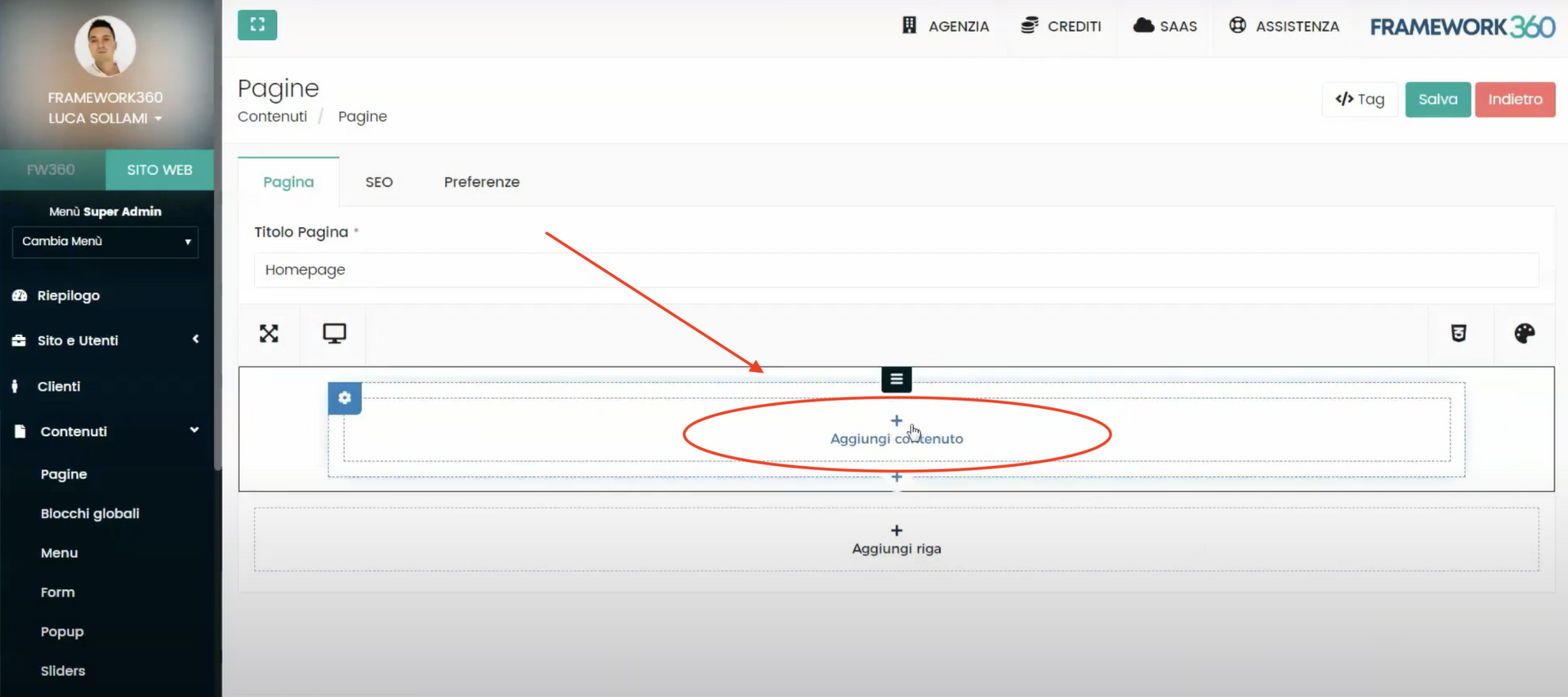The width and height of the screenshot is (1568, 697).
Task: Switch to the FW360 tab
Action: tap(51, 170)
